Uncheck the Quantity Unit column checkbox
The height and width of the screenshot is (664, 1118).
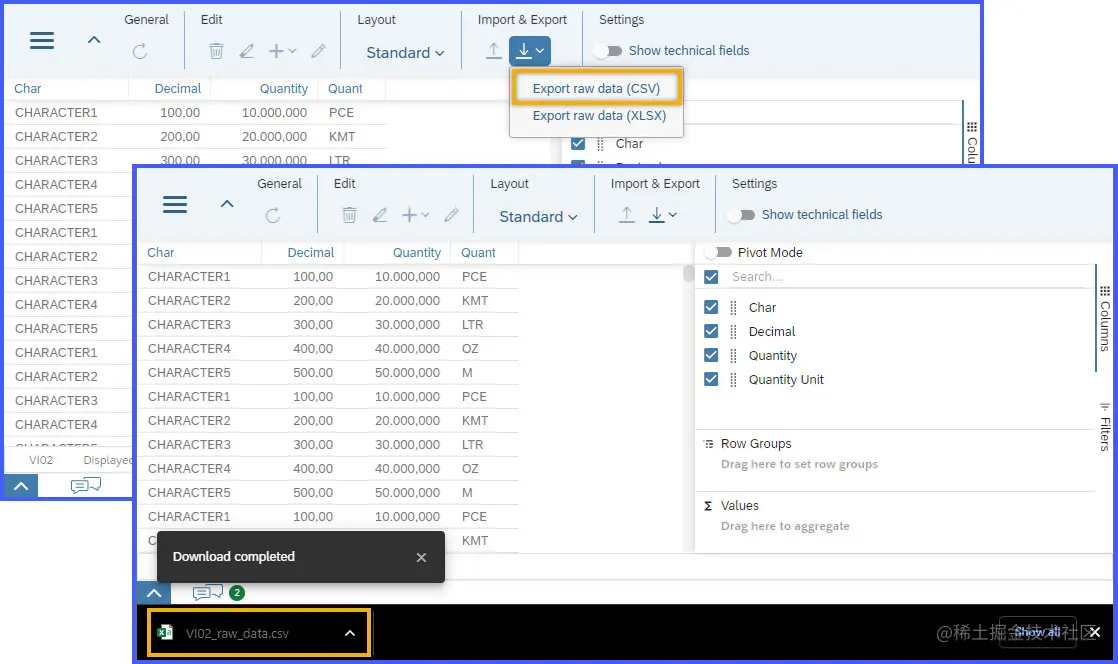(711, 379)
